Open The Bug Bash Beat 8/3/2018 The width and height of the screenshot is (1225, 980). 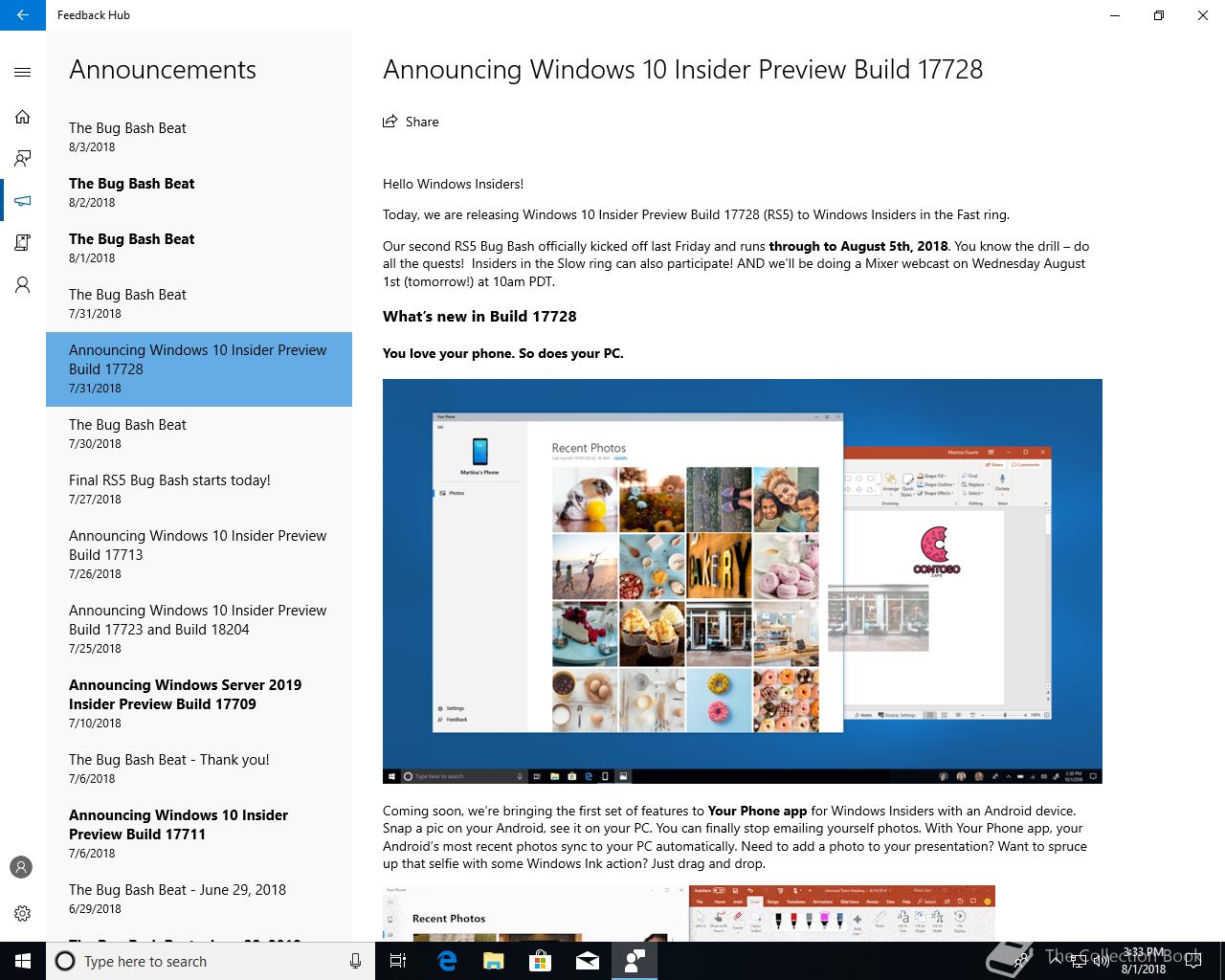pos(199,138)
